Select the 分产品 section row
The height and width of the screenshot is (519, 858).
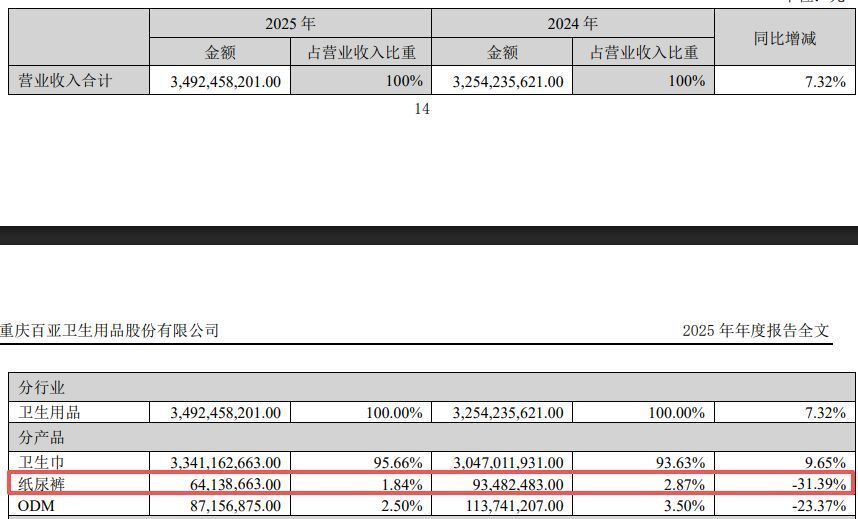pos(42,437)
